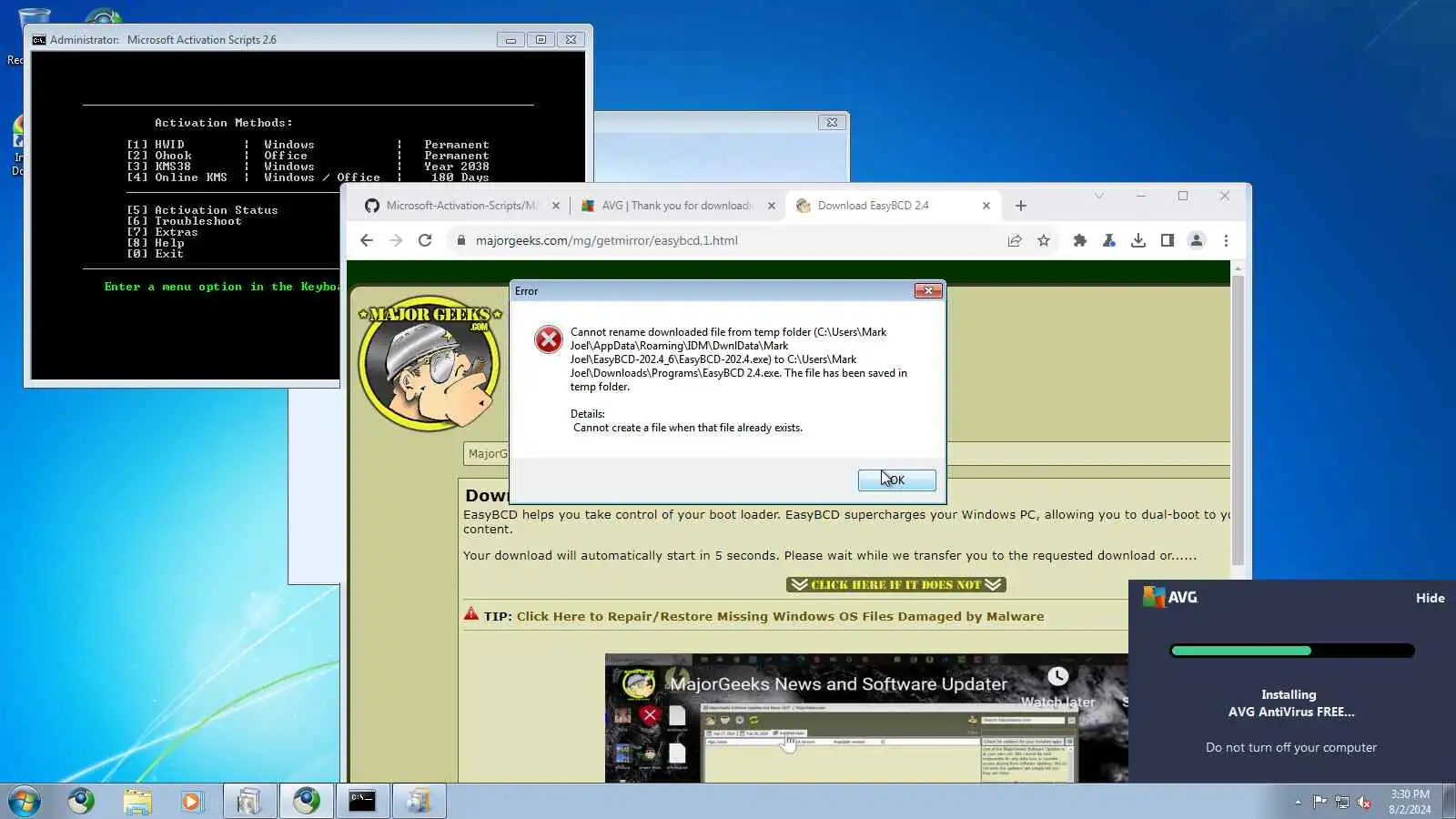
Task: Bookmark this page with the star icon
Action: tap(1044, 240)
